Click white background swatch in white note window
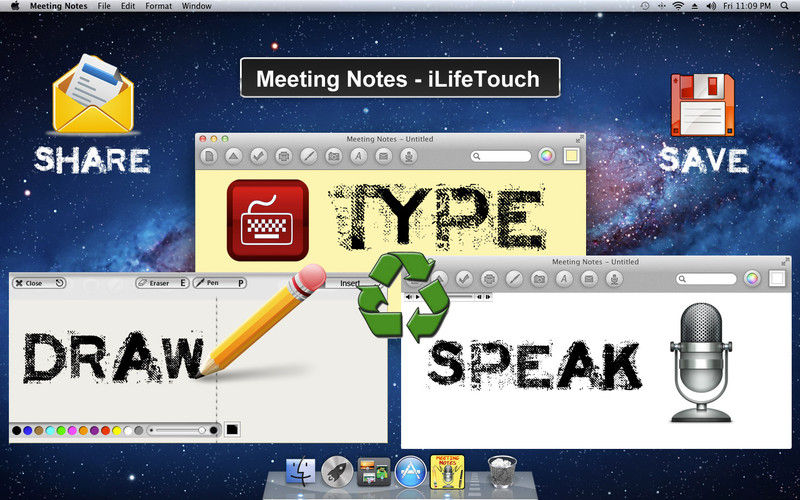Viewport: 800px width, 500px height. 777,279
